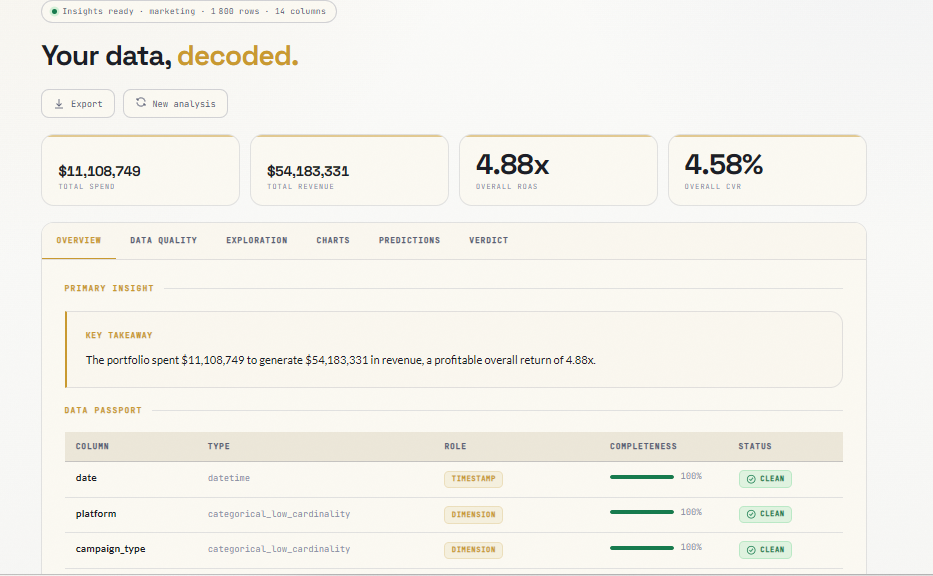Click the CLEAN status badge for campaign_type
Viewport: 933px width, 576px height.
pyautogui.click(x=765, y=550)
